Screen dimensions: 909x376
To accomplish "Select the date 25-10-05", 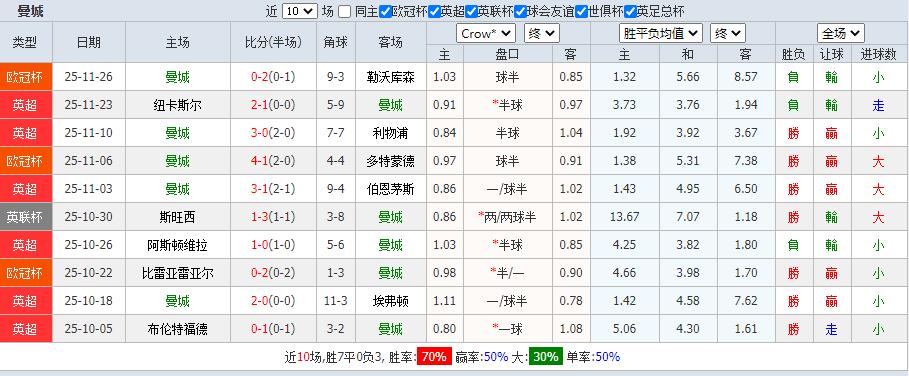I will click(89, 329).
